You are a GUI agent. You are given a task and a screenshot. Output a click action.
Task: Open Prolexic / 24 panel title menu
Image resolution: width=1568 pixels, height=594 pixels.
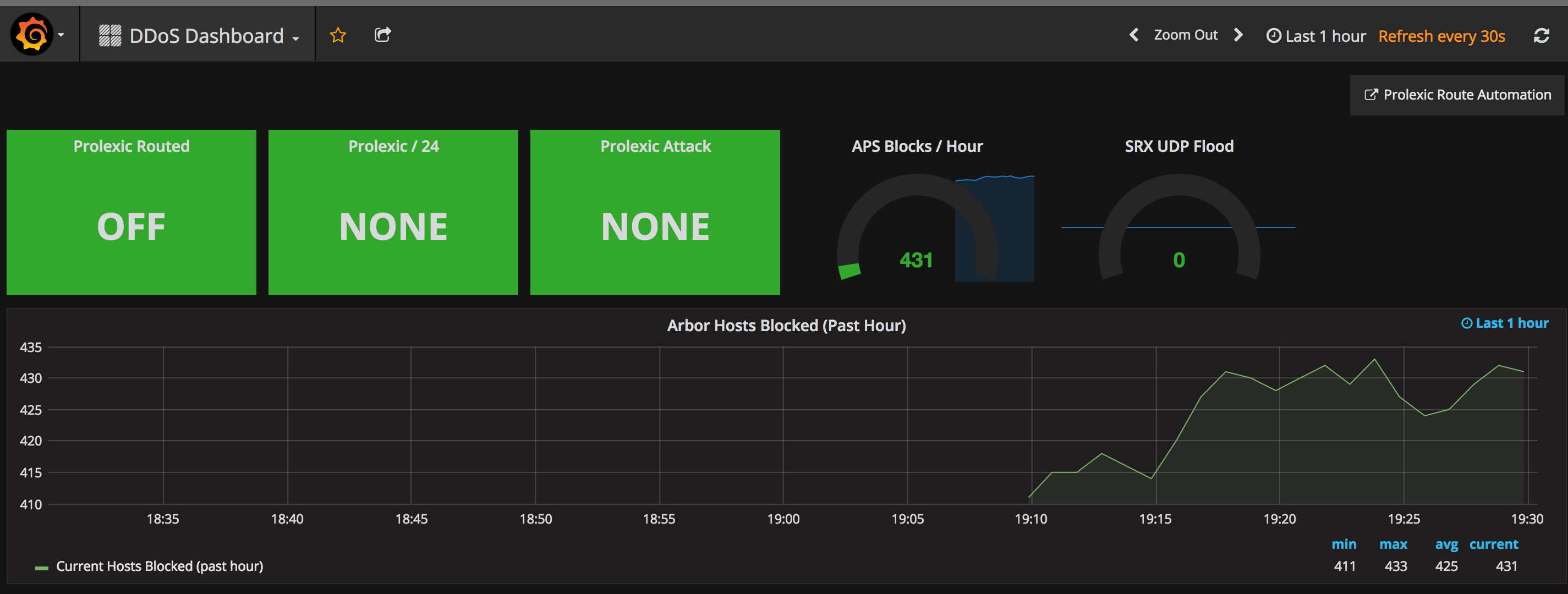click(x=393, y=146)
